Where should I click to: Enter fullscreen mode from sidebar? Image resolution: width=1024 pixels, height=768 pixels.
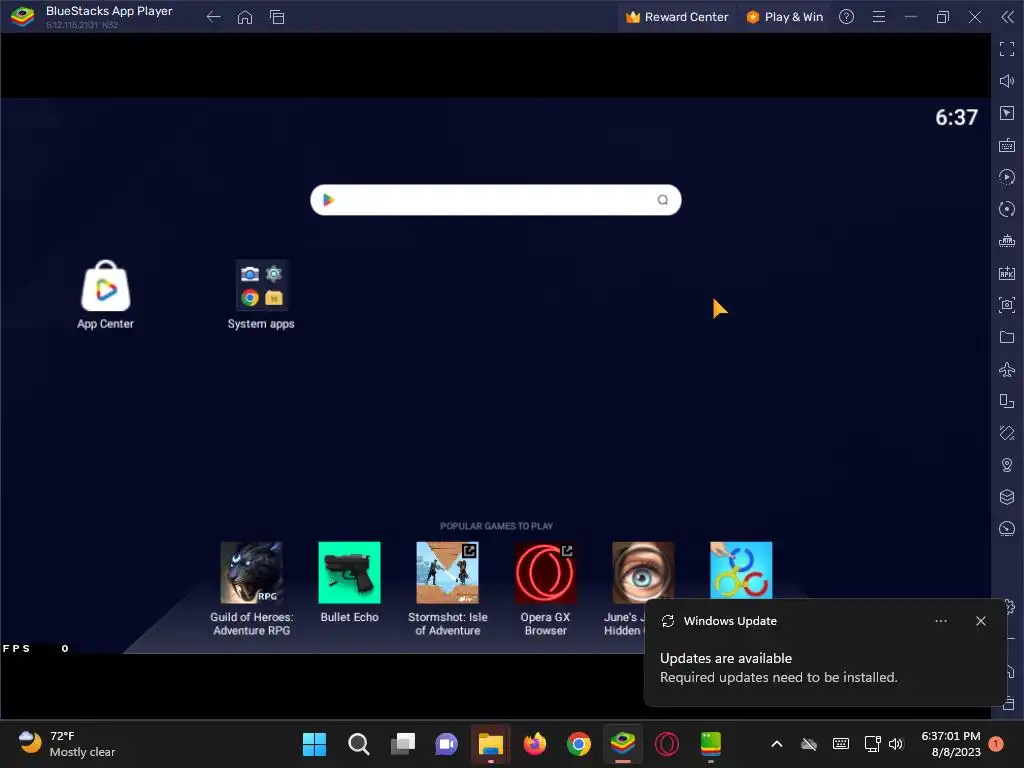pos(1007,49)
